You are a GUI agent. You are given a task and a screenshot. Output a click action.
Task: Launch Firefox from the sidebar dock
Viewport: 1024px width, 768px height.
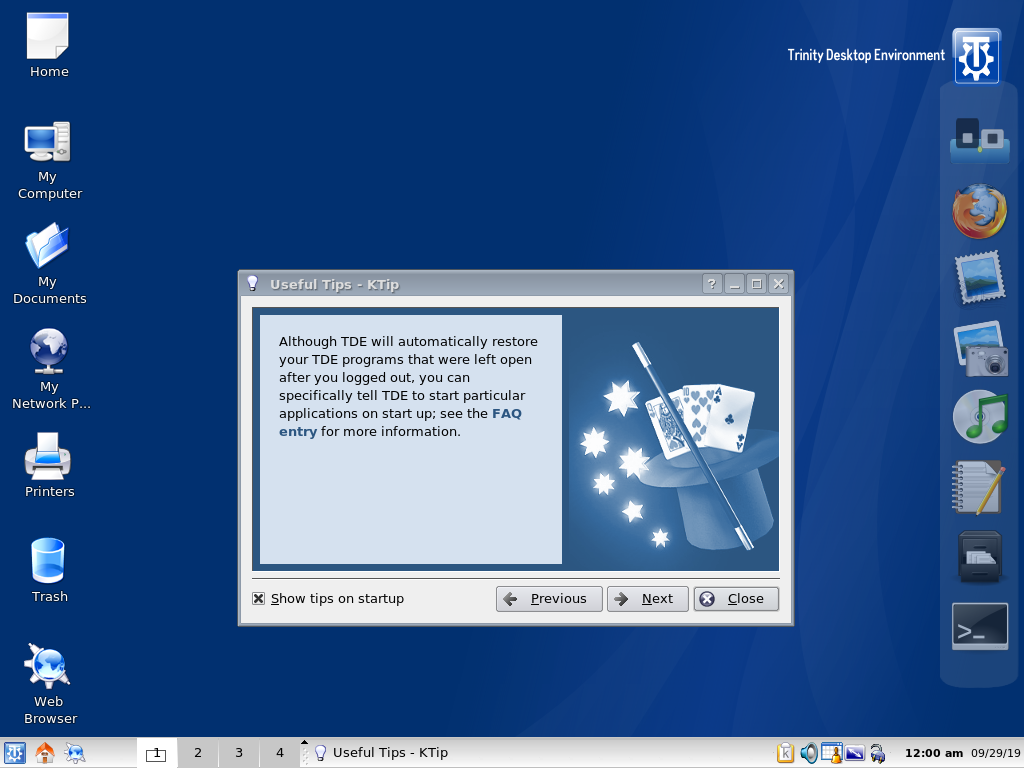click(x=979, y=212)
